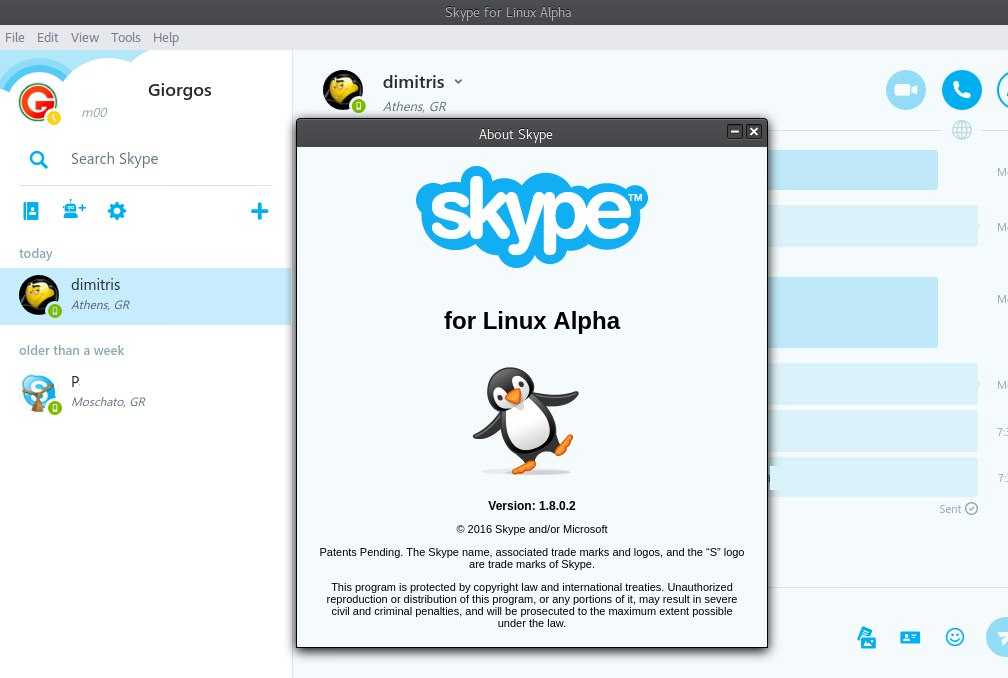The height and width of the screenshot is (678, 1008).
Task: Open the emoticon smiley picker
Action: (x=955, y=637)
